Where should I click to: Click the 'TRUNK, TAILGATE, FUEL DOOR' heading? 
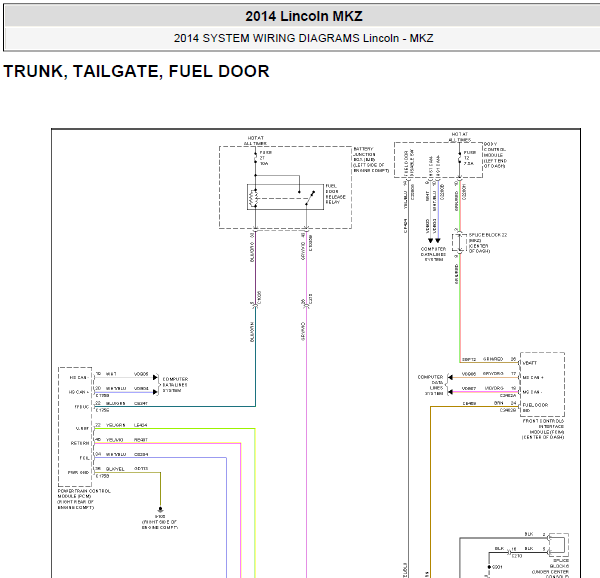pos(136,72)
